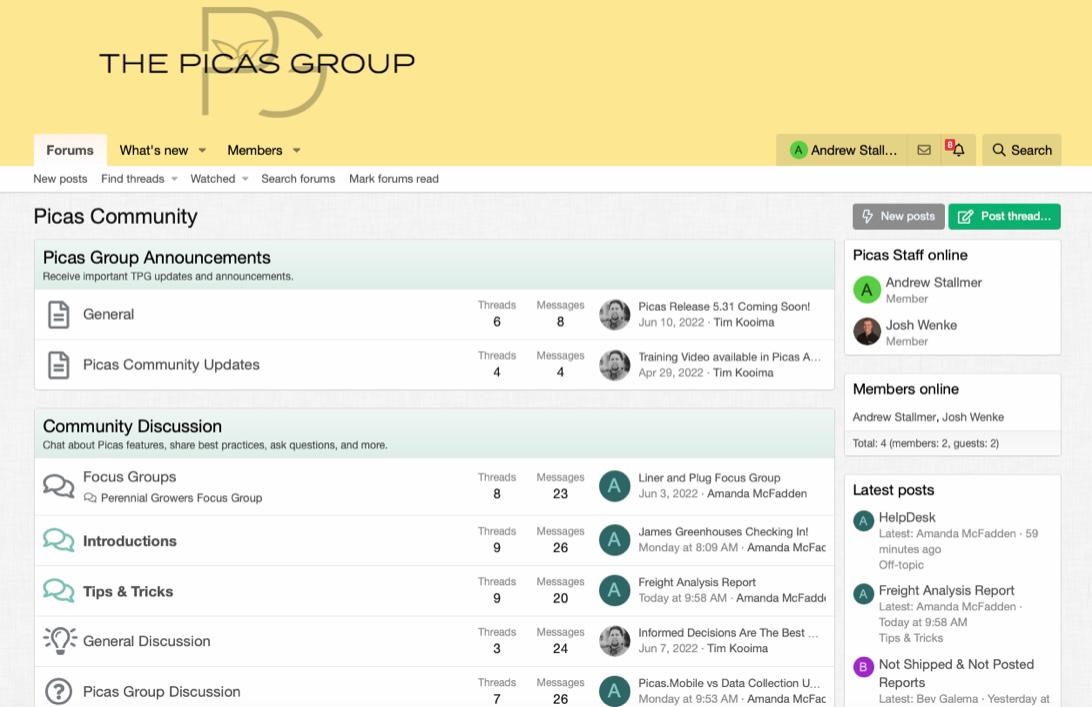Screen dimensions: 1092x707
Task: Click the General forum document icon
Action: click(58, 315)
